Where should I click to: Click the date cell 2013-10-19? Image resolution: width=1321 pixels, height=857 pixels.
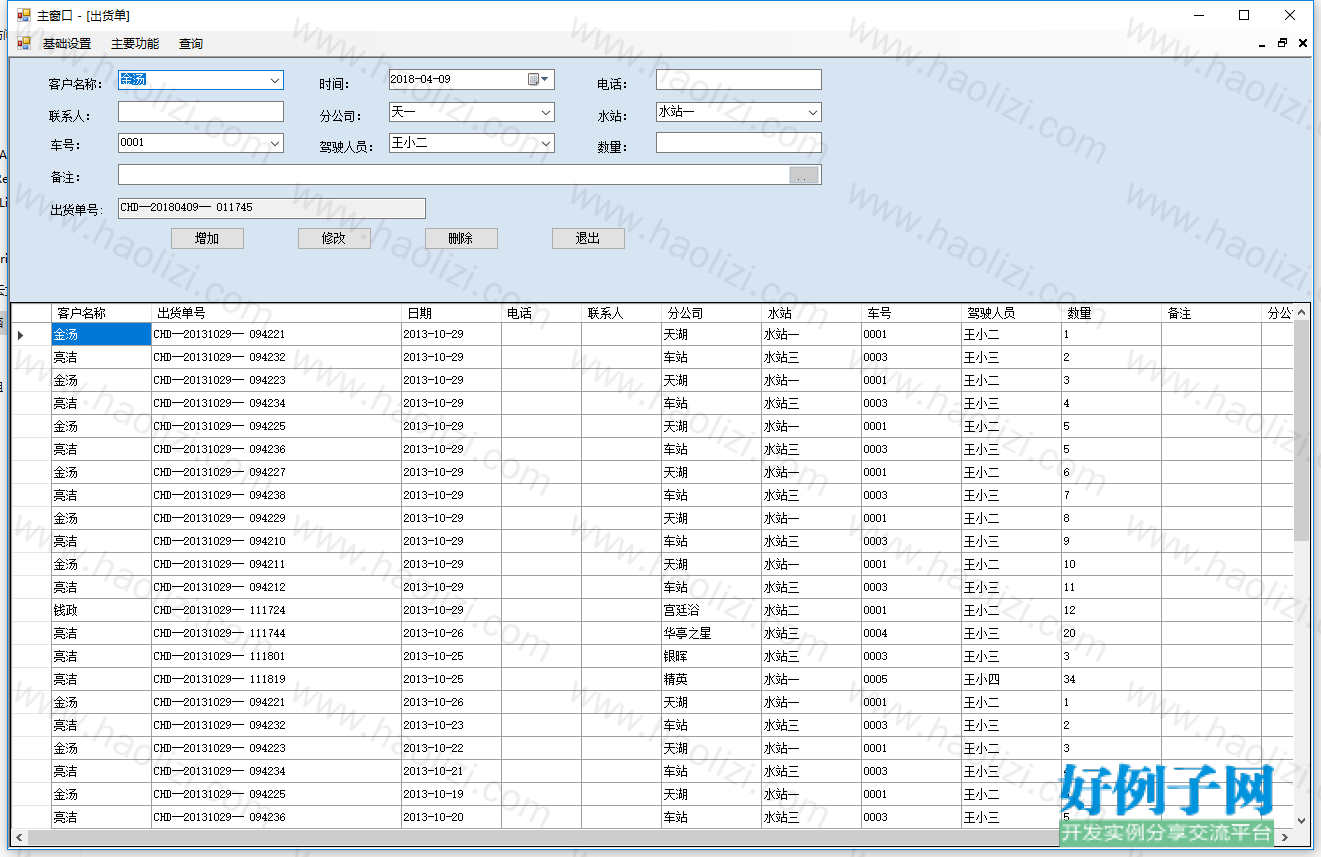click(451, 795)
